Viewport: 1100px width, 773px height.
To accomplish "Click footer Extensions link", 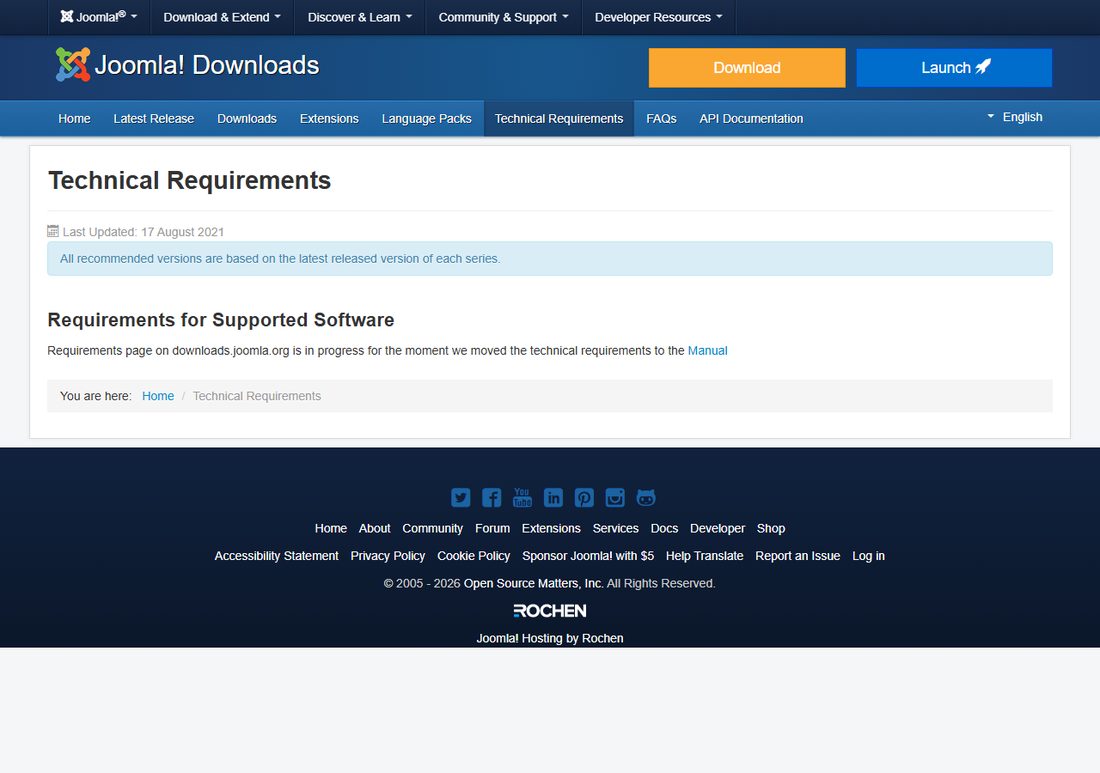I will click(x=551, y=528).
